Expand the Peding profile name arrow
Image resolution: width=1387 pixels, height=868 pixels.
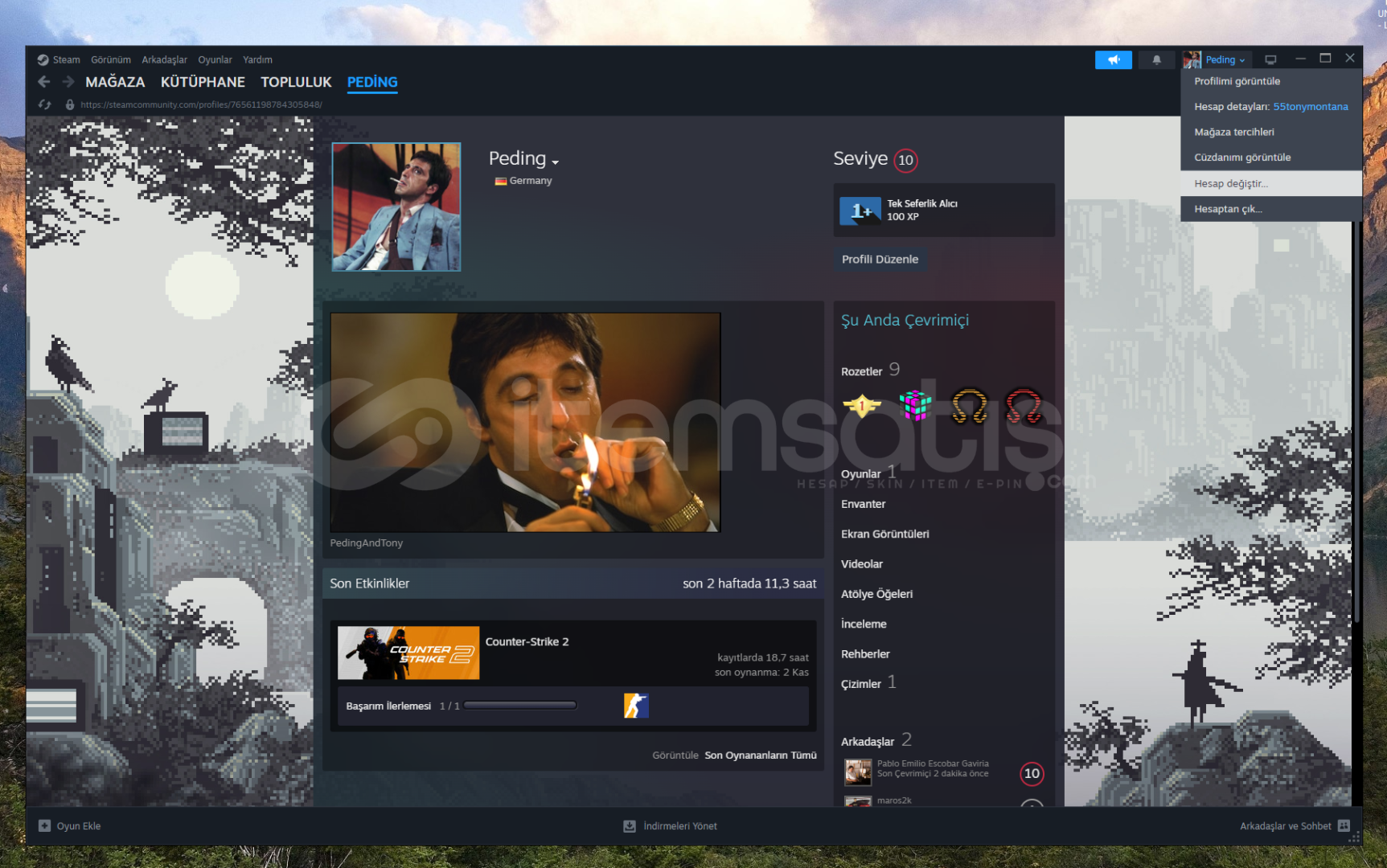pyautogui.click(x=556, y=162)
